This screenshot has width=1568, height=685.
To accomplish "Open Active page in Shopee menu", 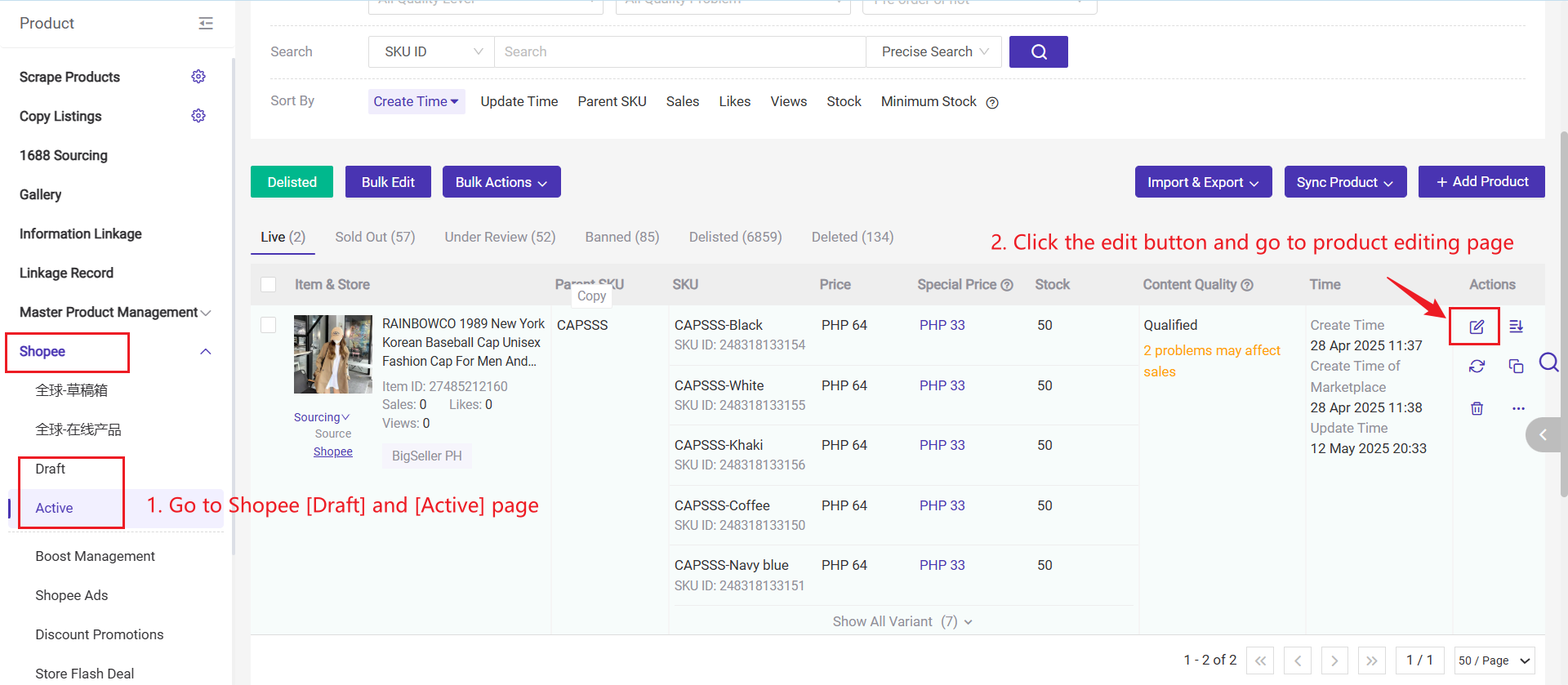I will click(54, 508).
